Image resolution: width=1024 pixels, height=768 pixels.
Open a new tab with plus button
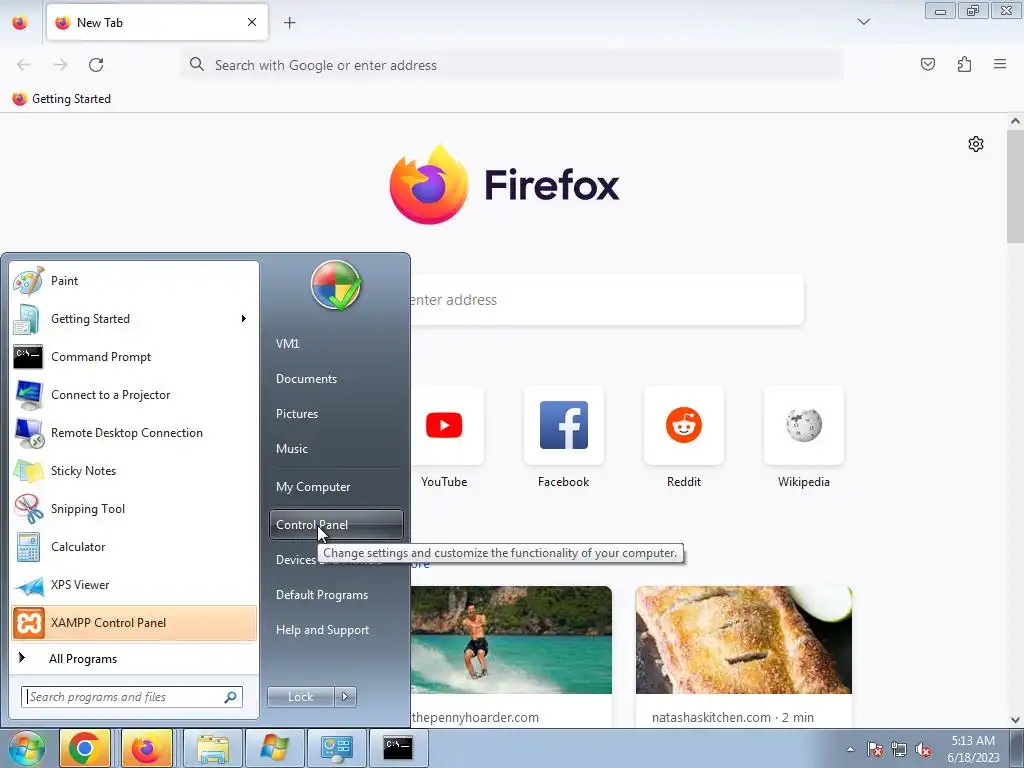[289, 23]
